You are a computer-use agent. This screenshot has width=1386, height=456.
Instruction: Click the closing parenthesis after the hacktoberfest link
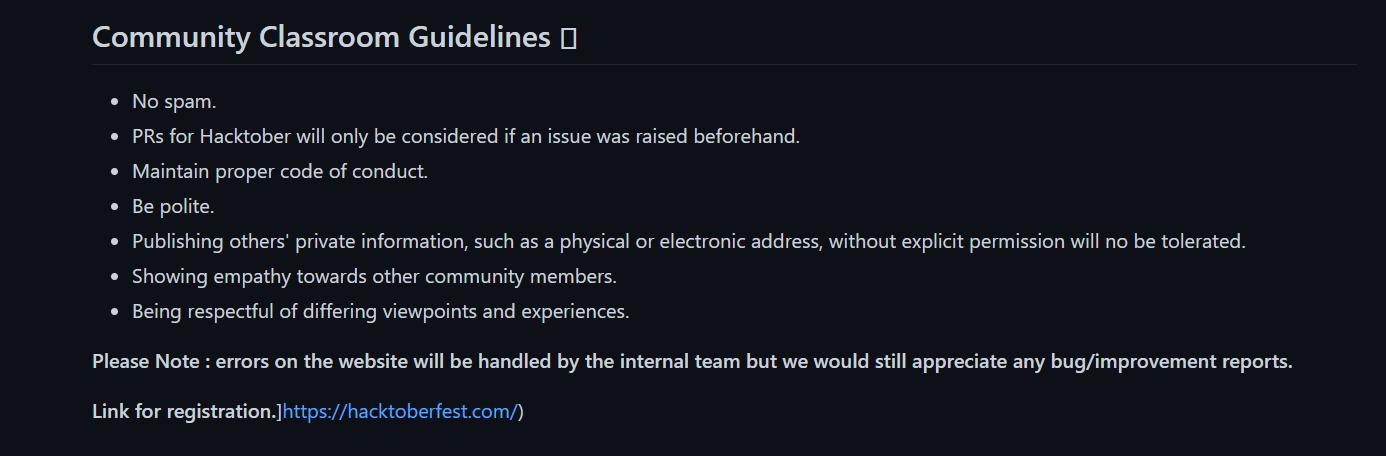tap(522, 411)
